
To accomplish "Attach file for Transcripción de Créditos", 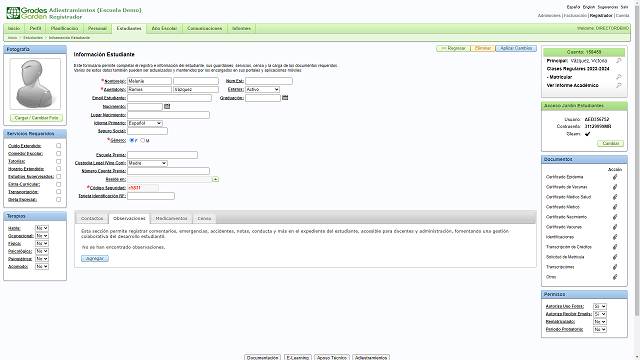I will 615,247.
